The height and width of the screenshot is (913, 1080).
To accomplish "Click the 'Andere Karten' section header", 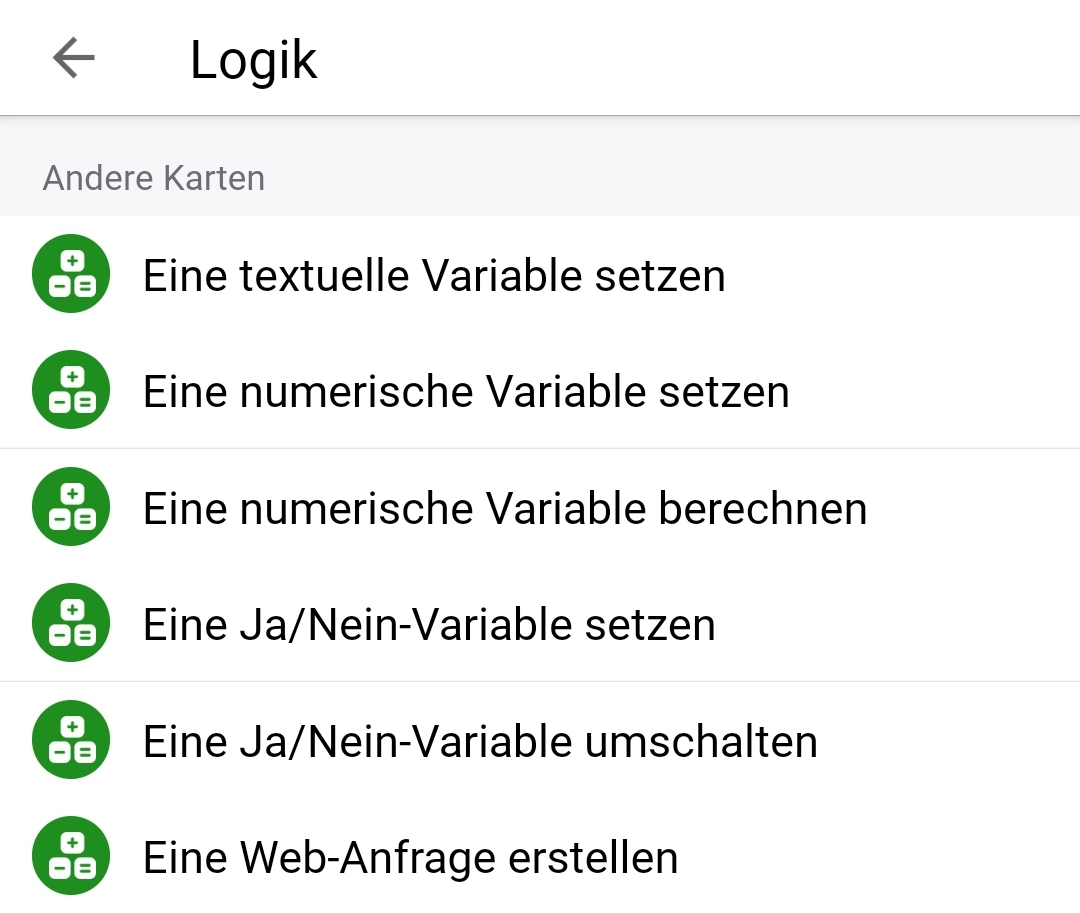I will click(154, 178).
